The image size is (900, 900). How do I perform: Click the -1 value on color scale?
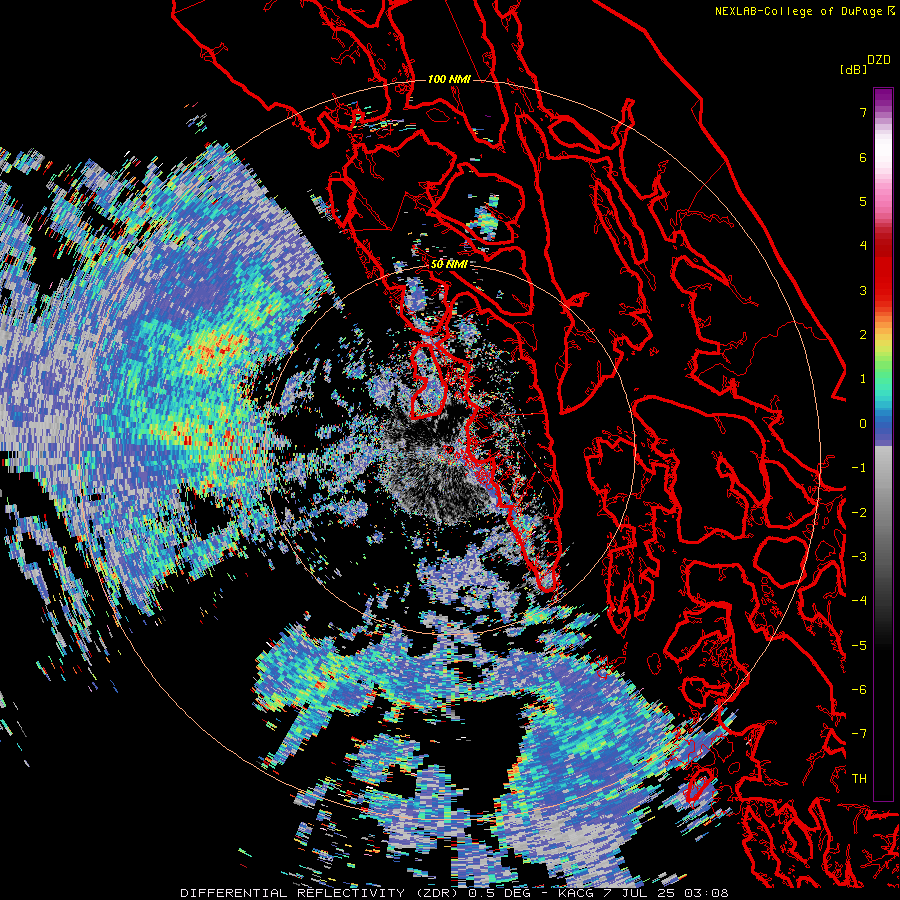click(859, 468)
